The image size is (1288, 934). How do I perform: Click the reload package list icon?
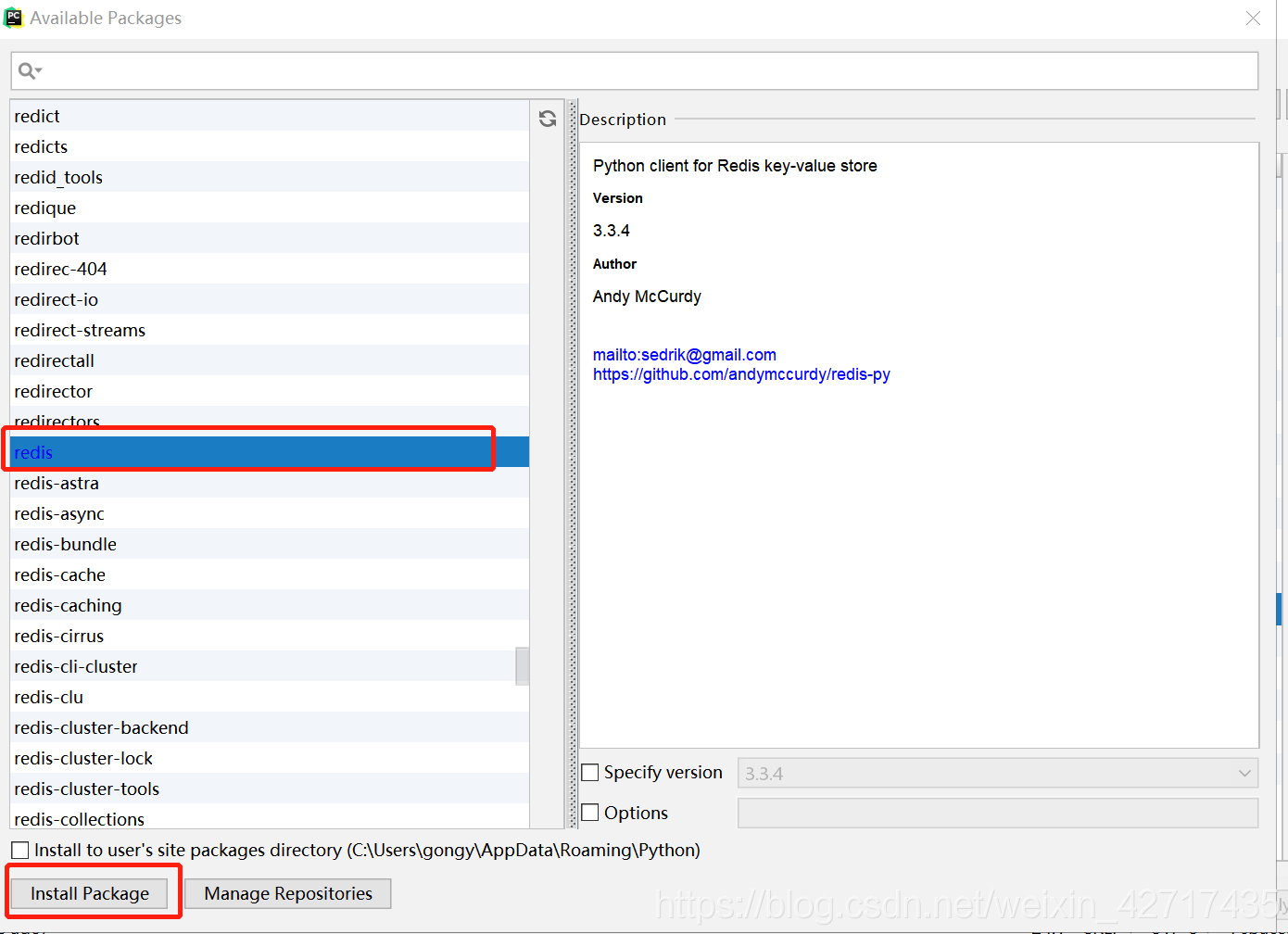tap(548, 119)
